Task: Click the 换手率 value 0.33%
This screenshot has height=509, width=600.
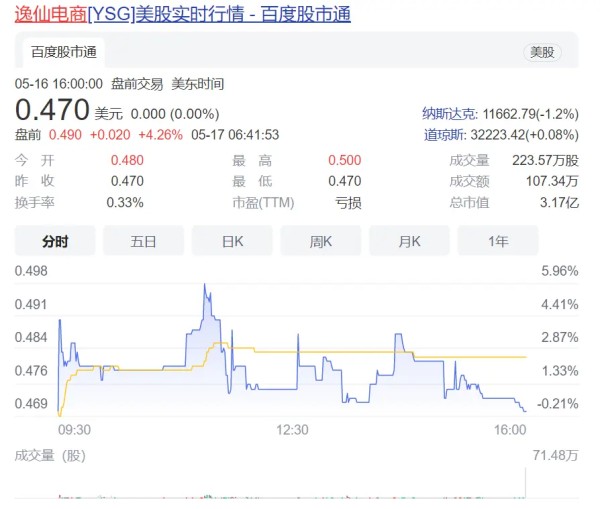Action: click(125, 202)
